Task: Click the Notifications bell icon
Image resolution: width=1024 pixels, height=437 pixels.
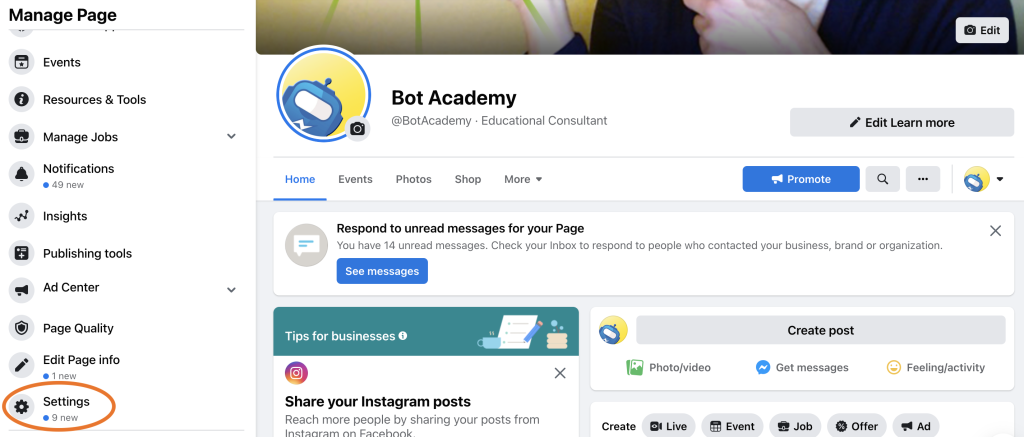Action: (x=22, y=175)
